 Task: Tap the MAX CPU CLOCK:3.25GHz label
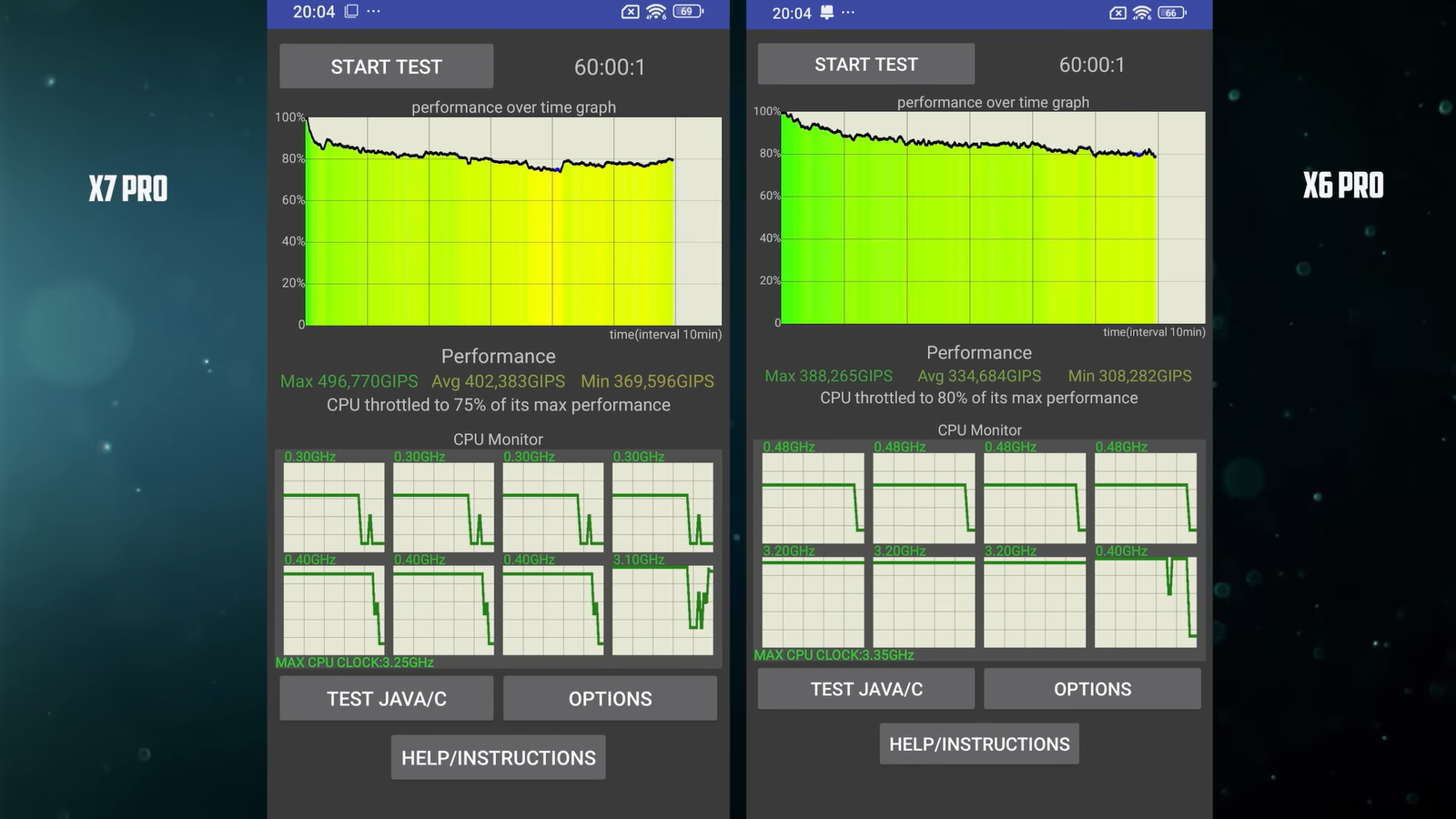point(355,662)
